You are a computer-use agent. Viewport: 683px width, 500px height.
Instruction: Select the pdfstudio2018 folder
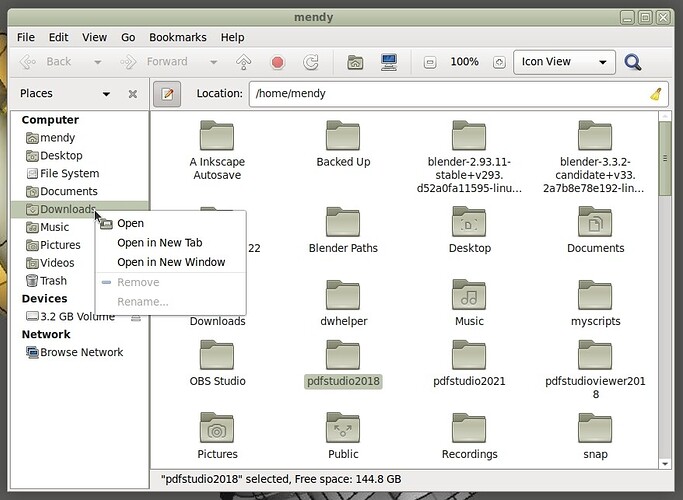pos(343,363)
